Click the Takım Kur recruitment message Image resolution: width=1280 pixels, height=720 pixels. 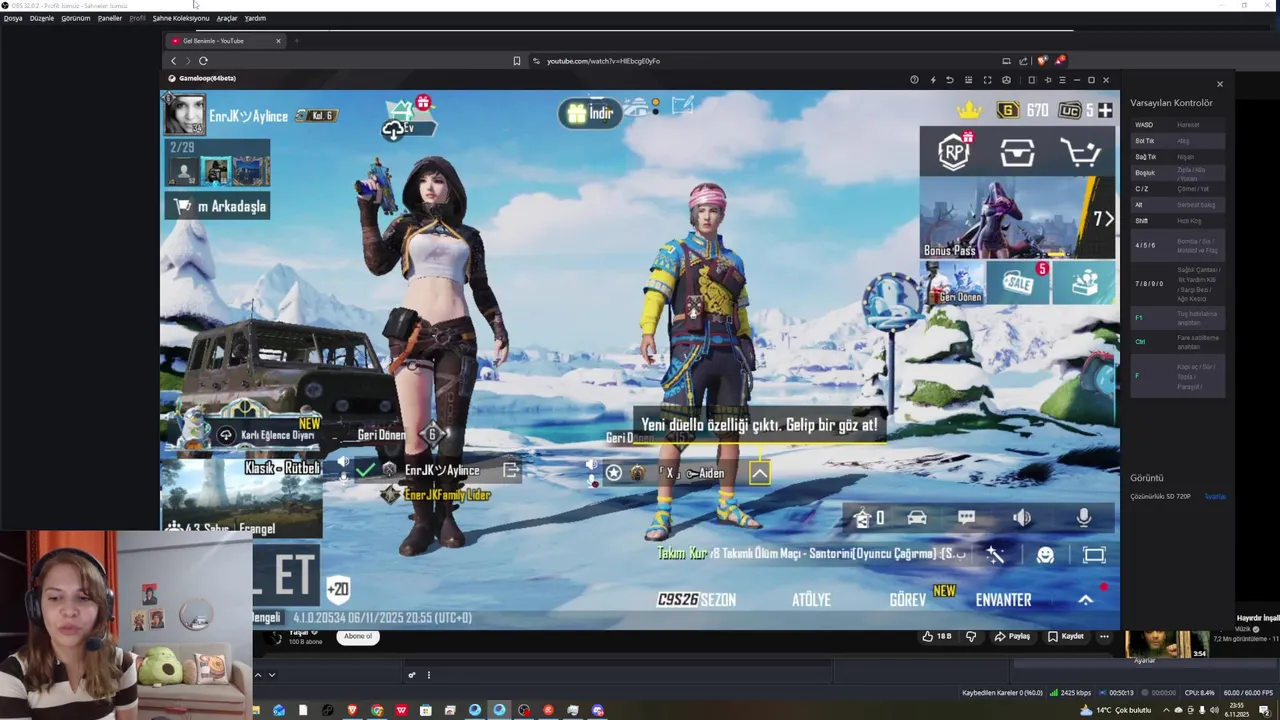(811, 553)
